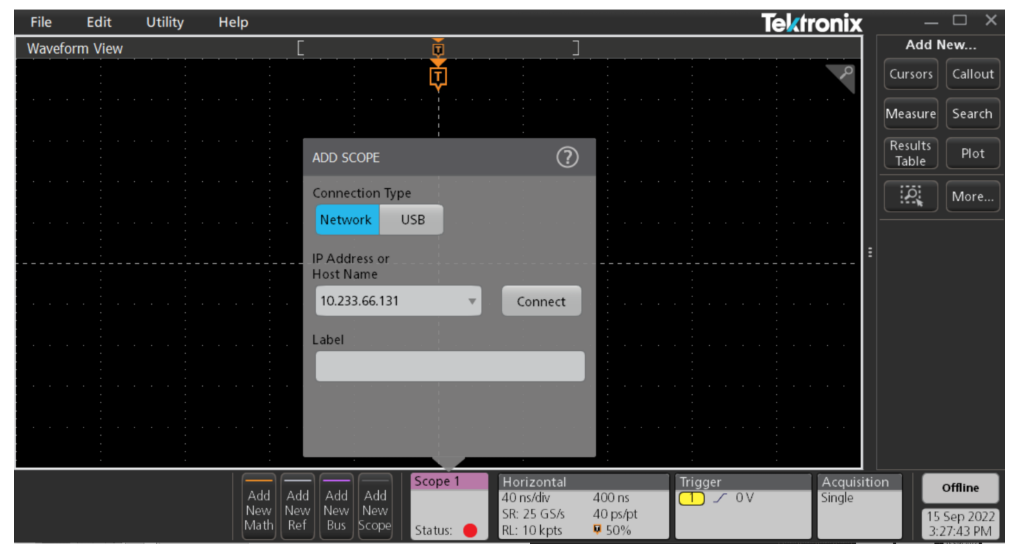The width and height of the screenshot is (1011, 550).
Task: Open the More... options in Add New panel
Action: coord(972,196)
